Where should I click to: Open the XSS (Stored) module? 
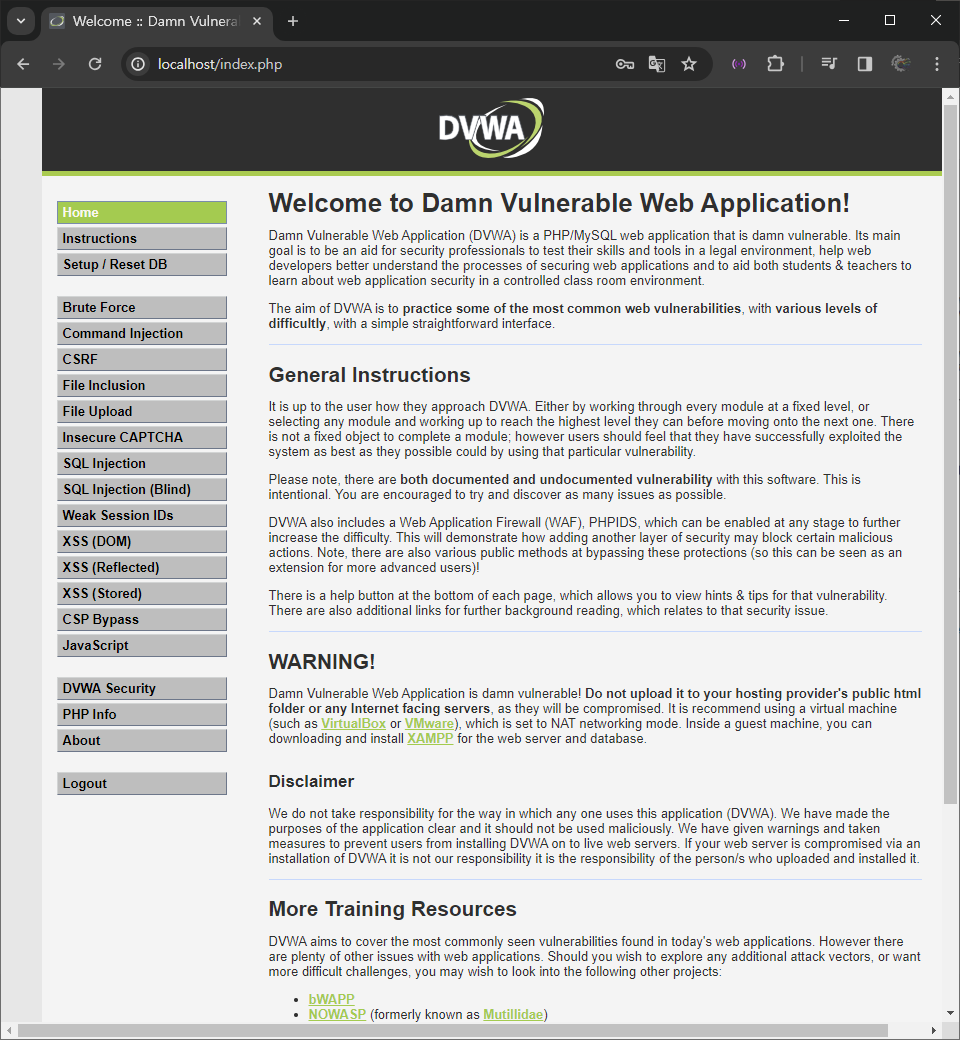[x=142, y=593]
